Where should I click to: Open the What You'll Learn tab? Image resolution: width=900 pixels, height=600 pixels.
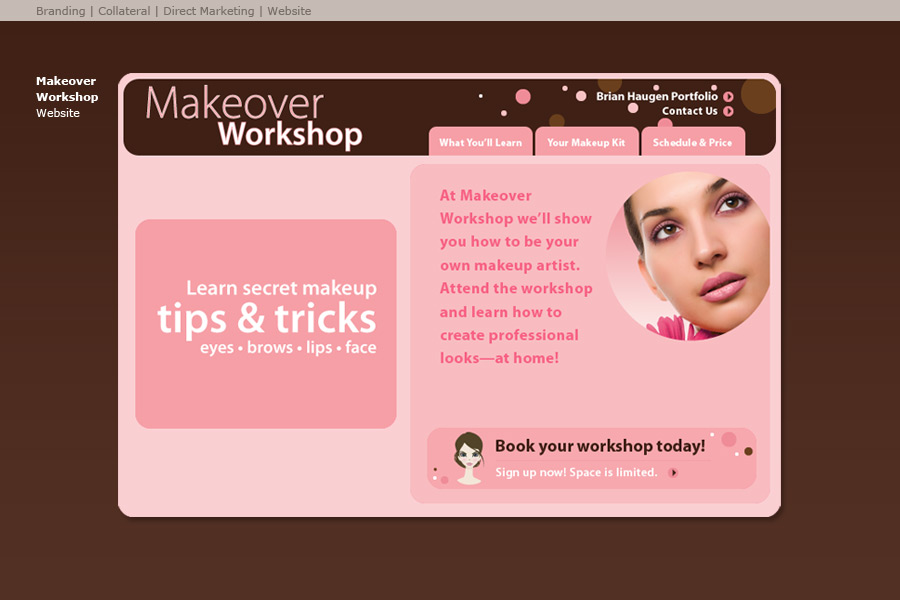pyautogui.click(x=480, y=142)
